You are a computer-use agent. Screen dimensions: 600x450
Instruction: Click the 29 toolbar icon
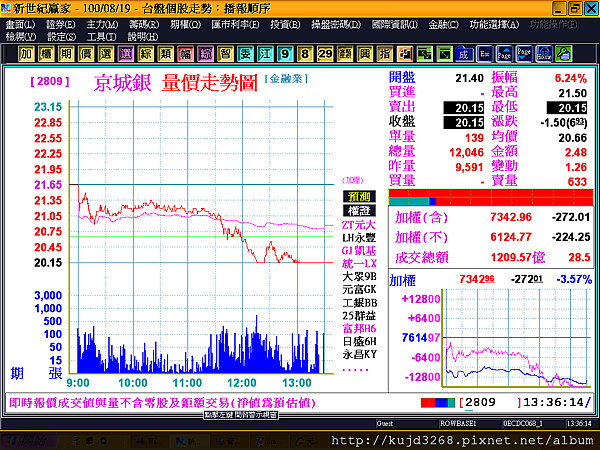325,54
